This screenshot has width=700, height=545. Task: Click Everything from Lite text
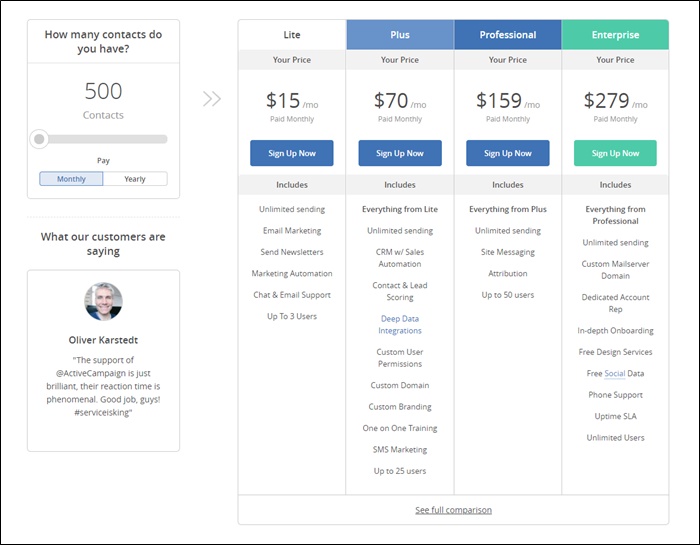400,209
